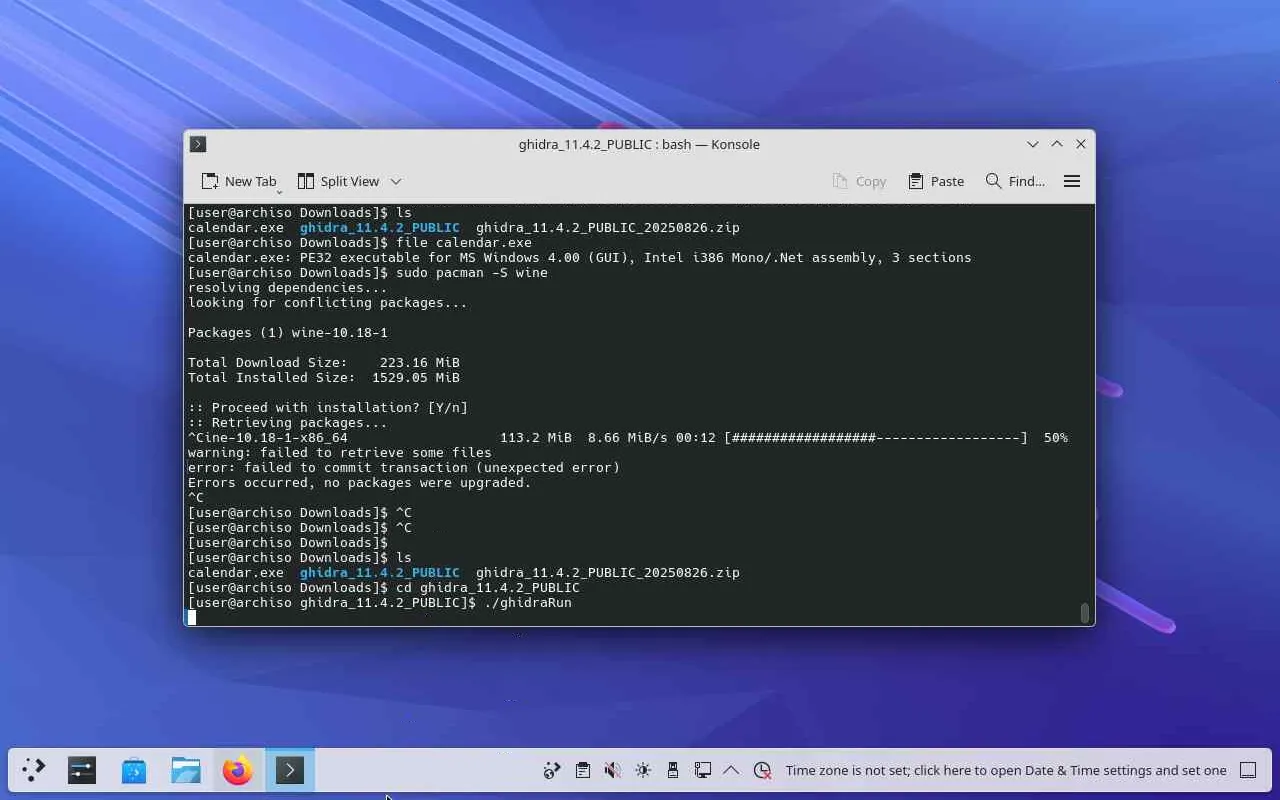Click 'warning: failed to retrieve some files'

(x=340, y=453)
